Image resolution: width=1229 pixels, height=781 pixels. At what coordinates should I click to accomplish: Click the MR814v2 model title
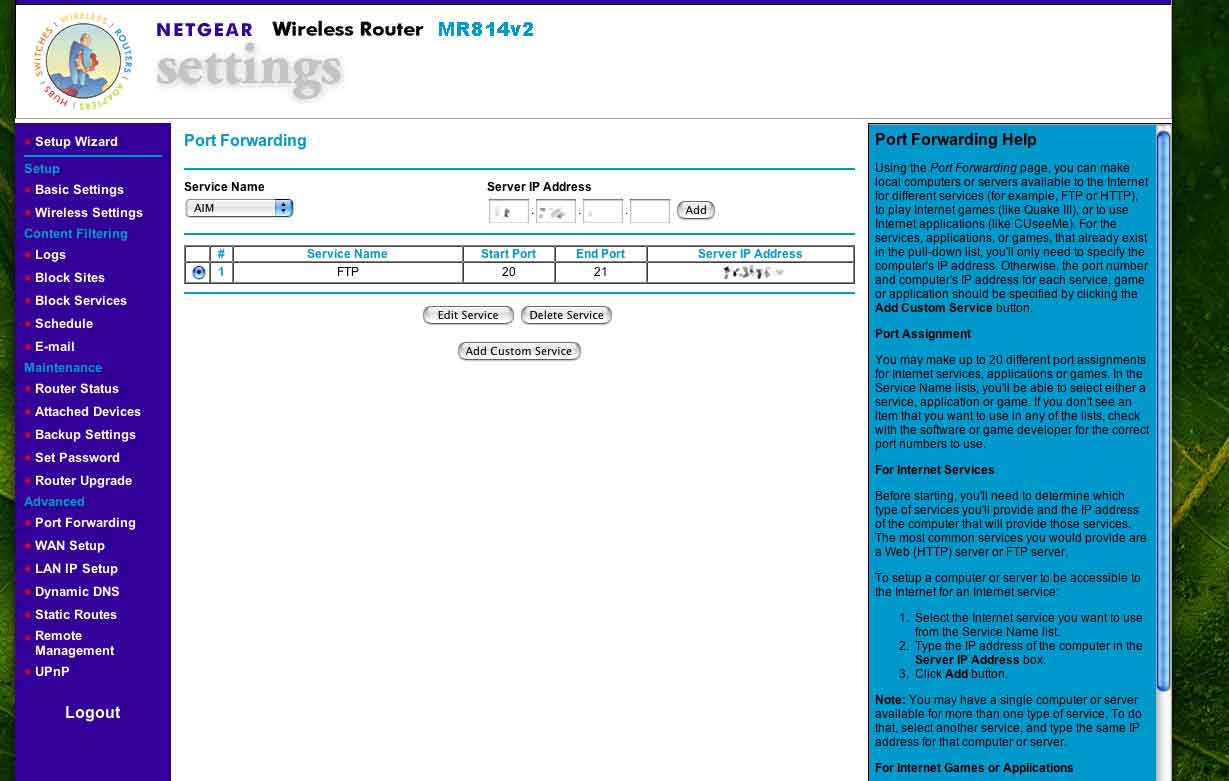486,29
